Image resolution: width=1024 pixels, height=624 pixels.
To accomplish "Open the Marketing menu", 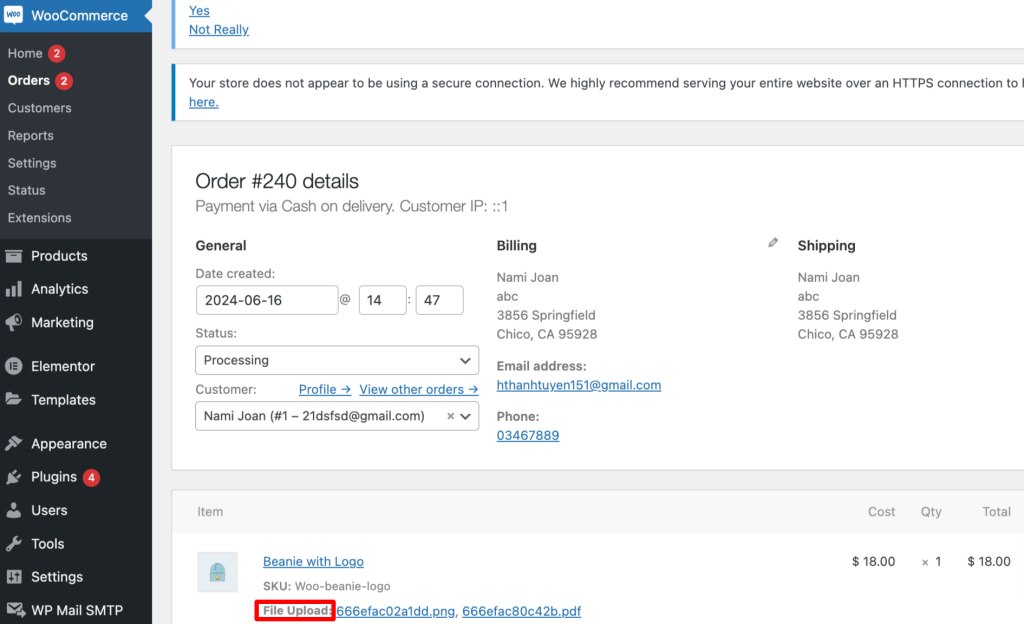I will [x=63, y=322].
